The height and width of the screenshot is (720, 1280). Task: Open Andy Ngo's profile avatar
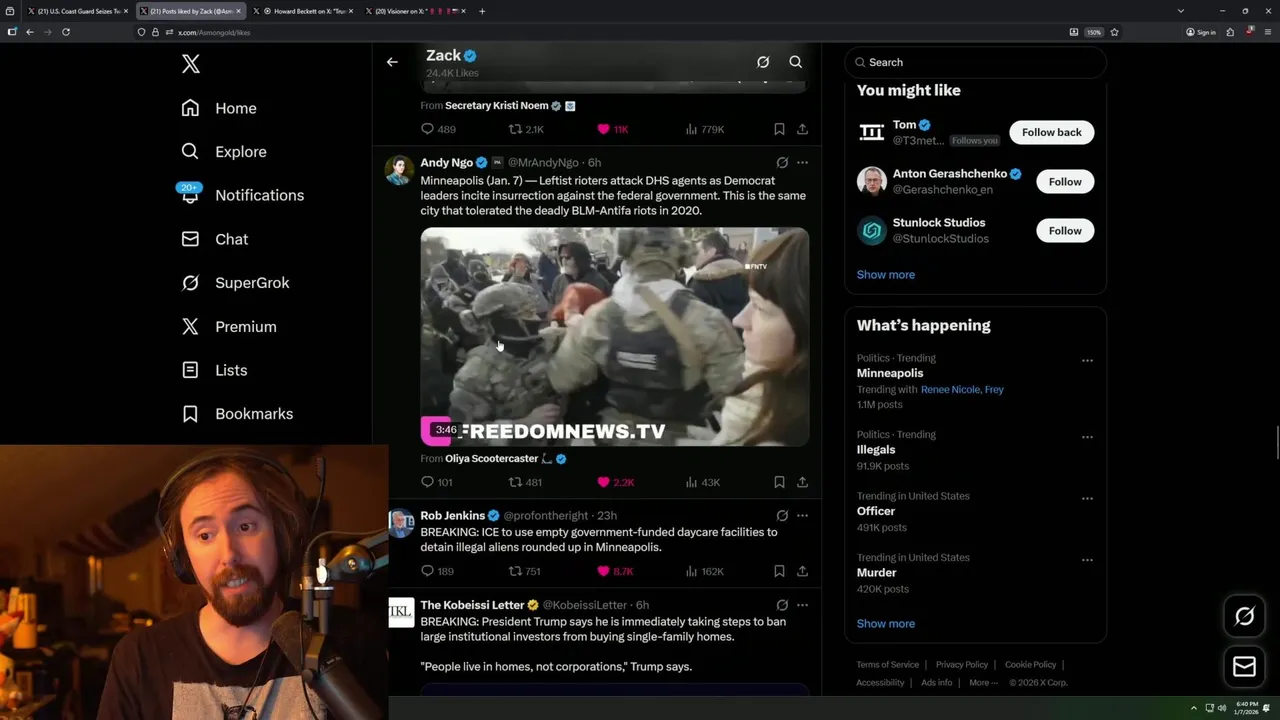[400, 170]
